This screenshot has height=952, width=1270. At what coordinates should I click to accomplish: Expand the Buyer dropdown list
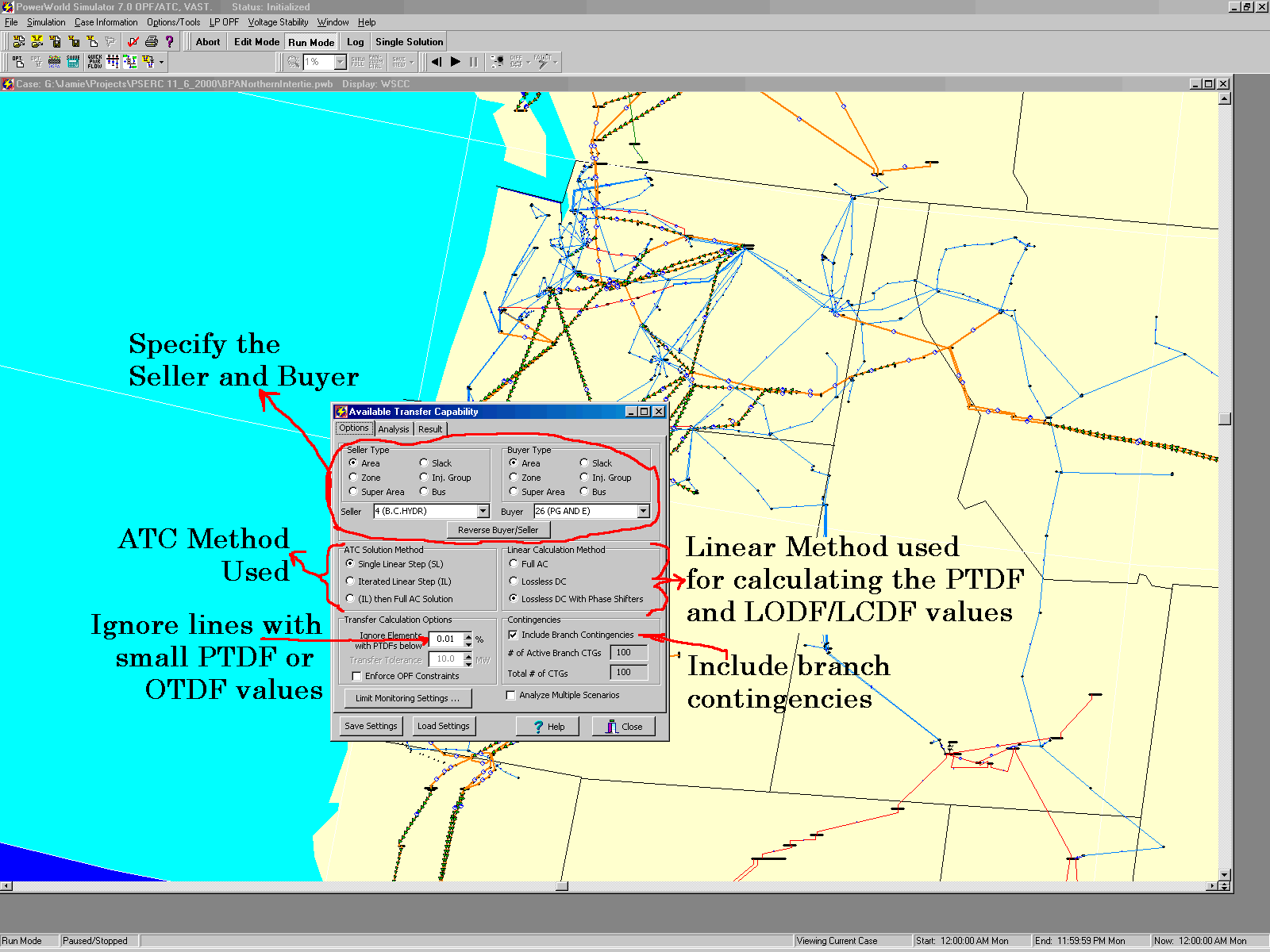[643, 511]
